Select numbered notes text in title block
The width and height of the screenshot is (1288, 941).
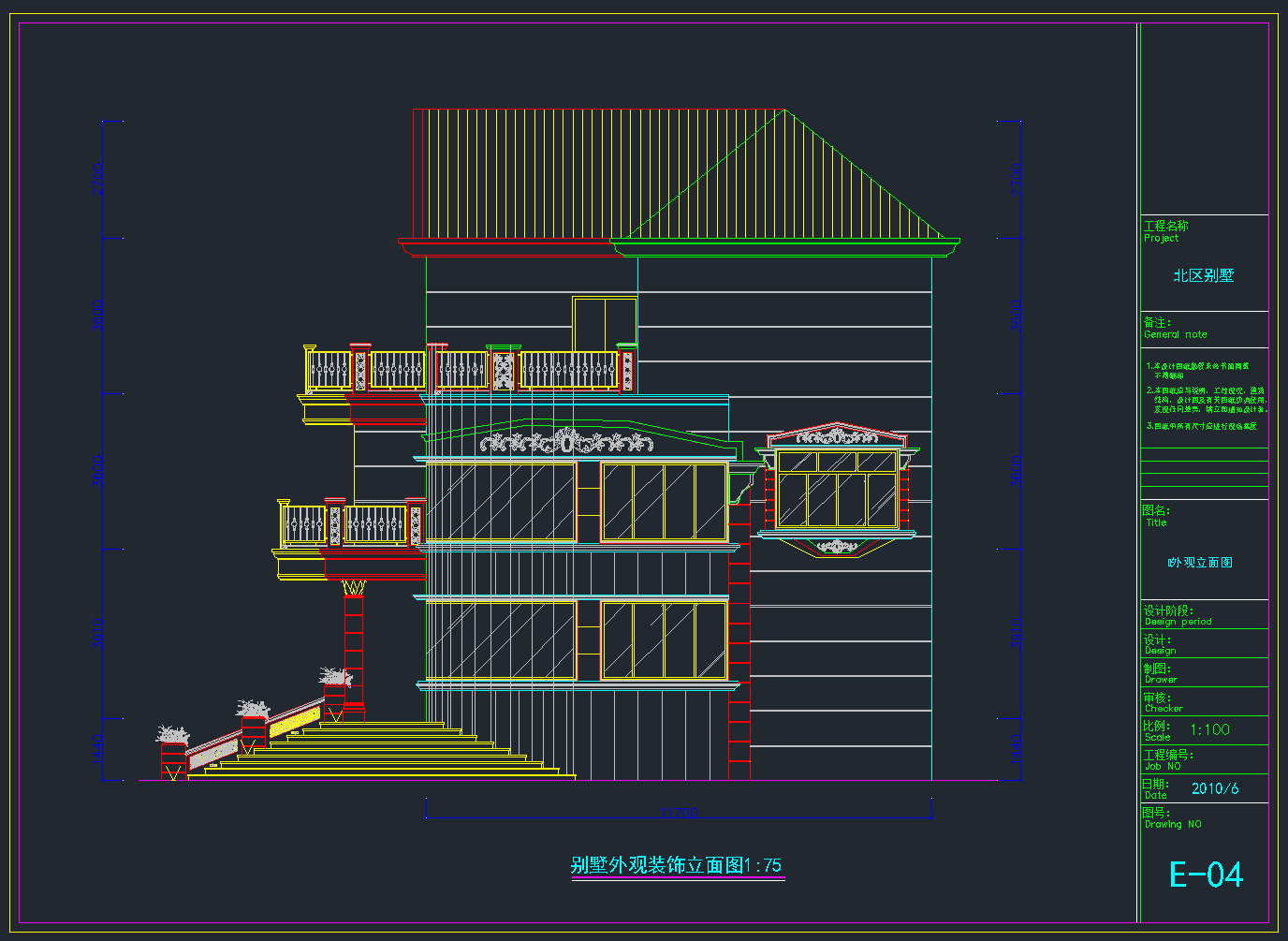pos(1206,395)
